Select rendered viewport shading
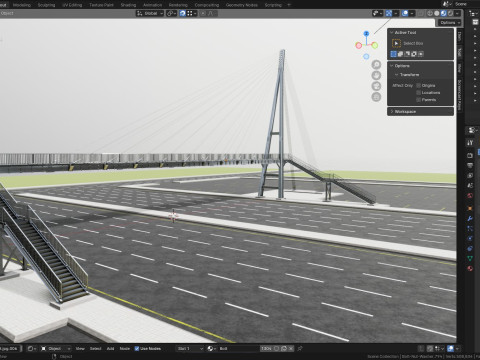 pos(450,13)
